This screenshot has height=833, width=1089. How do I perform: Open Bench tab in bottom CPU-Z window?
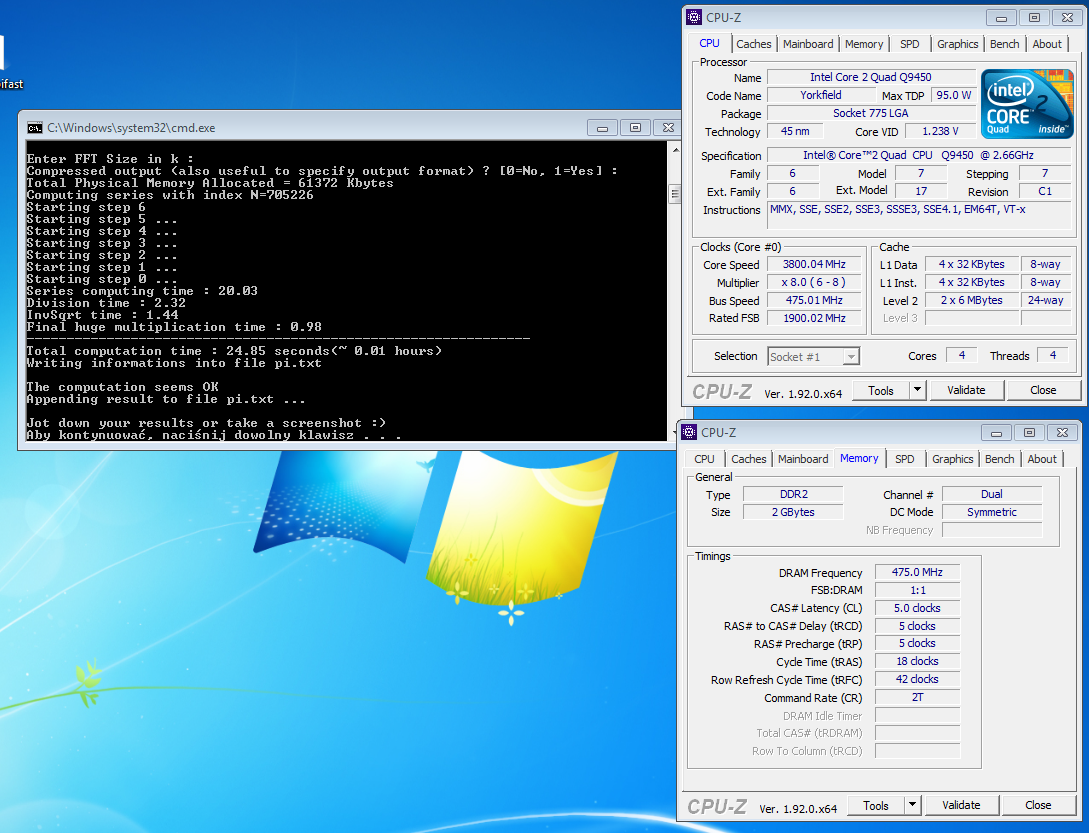tap(999, 459)
